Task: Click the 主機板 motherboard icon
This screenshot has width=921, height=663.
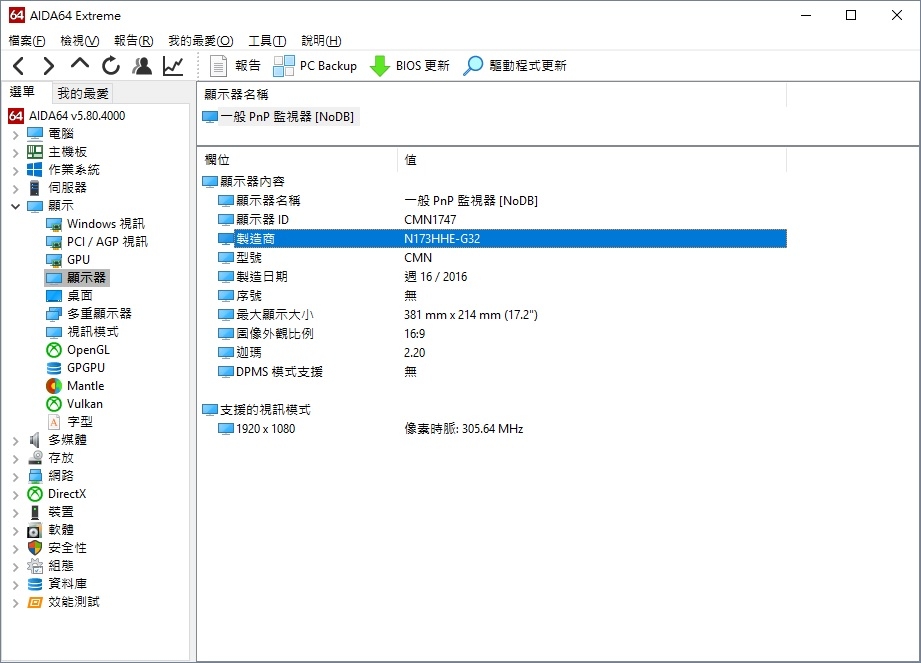Action: [x=35, y=152]
